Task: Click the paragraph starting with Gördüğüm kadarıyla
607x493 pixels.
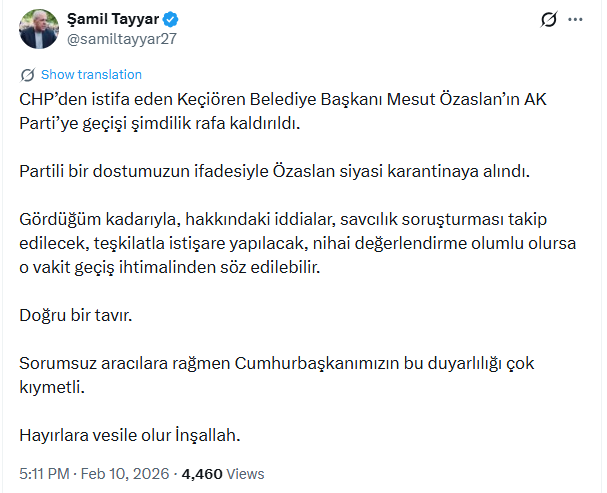Action: coord(300,244)
